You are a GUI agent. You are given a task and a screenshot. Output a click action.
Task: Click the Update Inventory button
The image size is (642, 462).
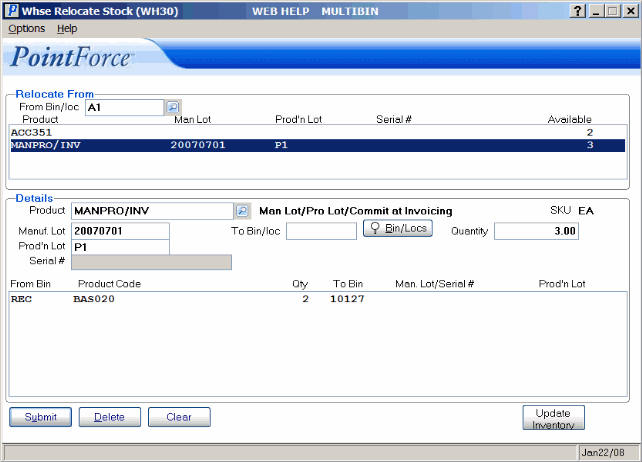[553, 418]
